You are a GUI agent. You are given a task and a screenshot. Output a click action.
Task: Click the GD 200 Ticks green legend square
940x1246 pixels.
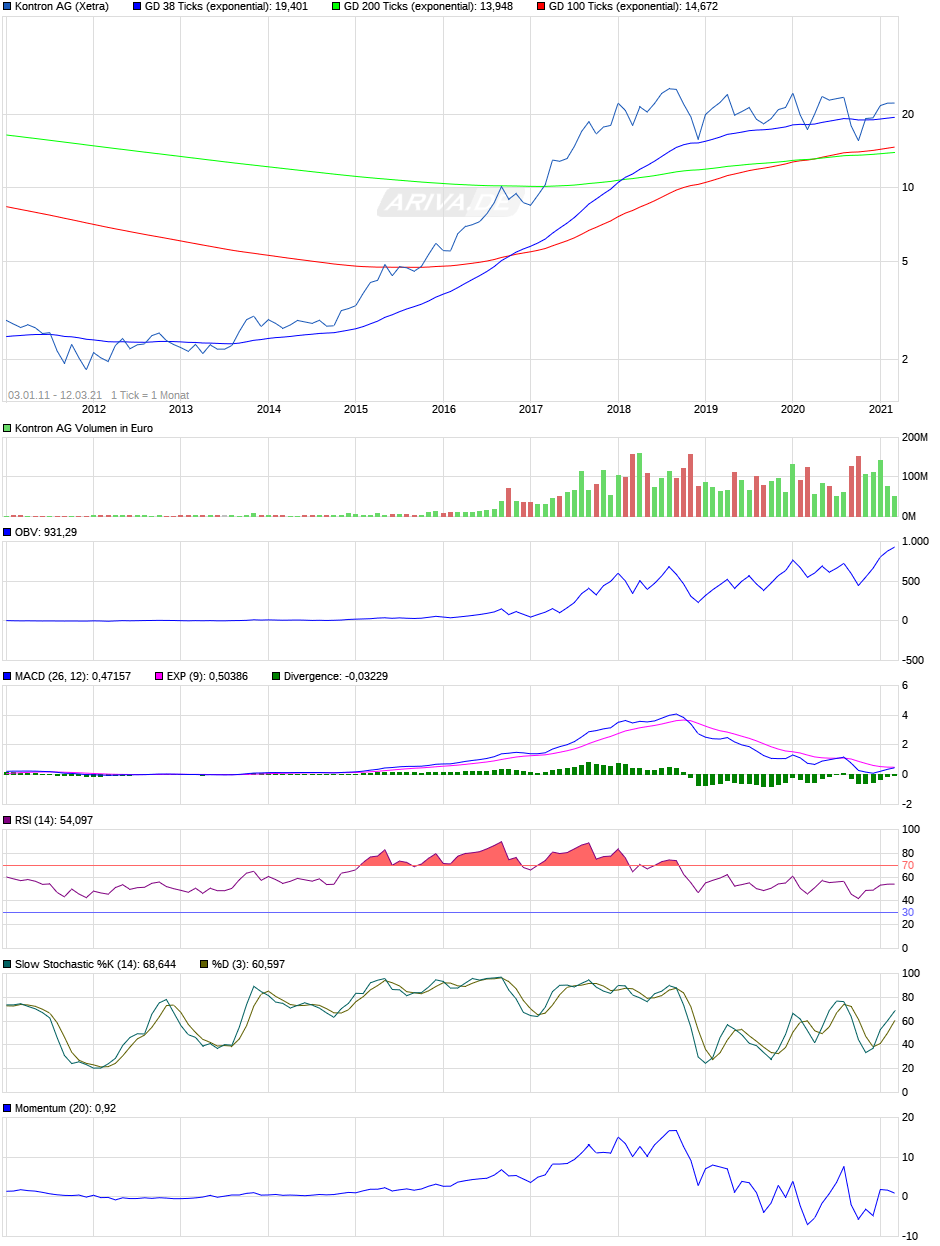click(336, 6)
